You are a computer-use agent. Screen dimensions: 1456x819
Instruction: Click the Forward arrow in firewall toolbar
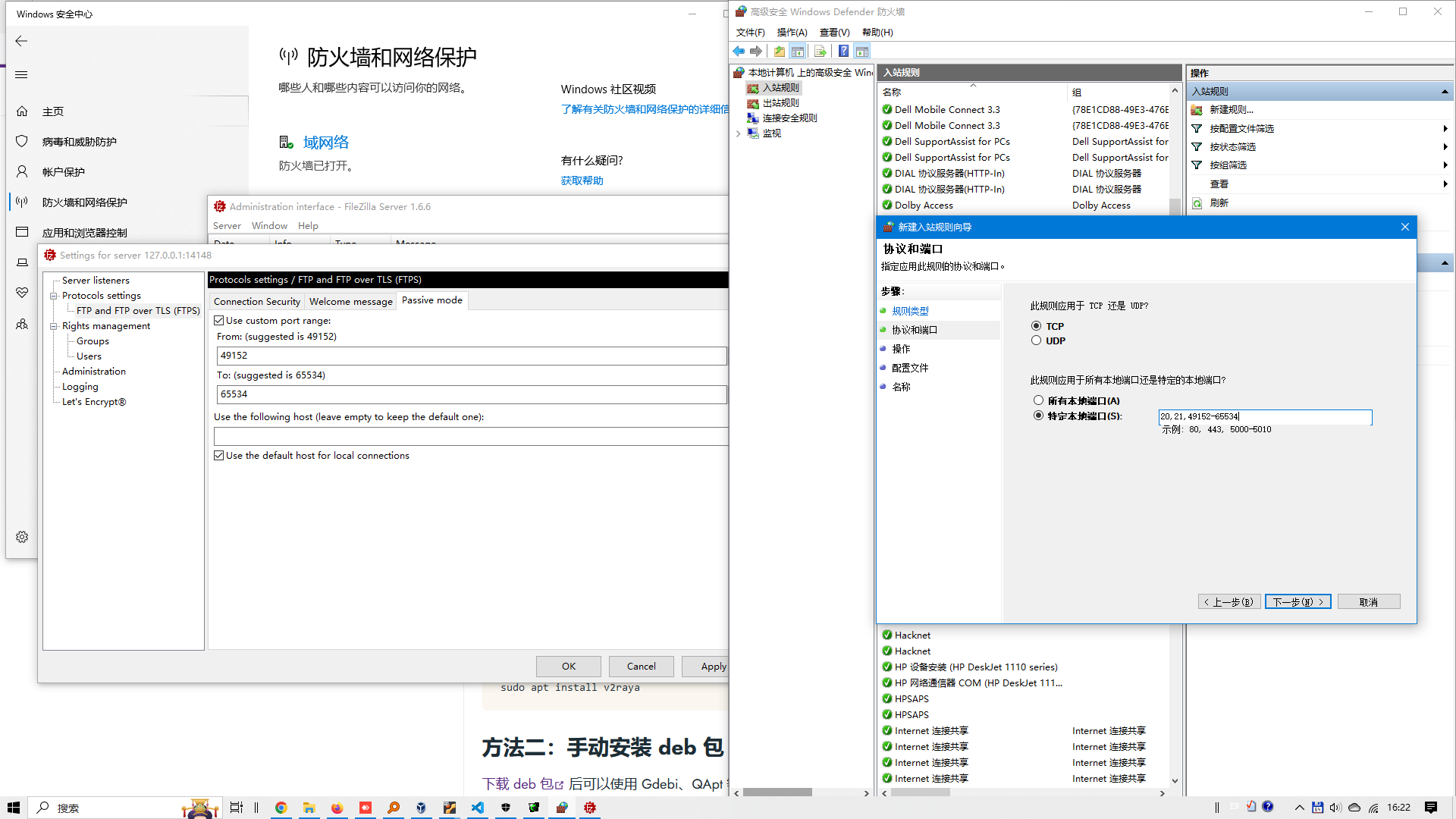coord(756,51)
